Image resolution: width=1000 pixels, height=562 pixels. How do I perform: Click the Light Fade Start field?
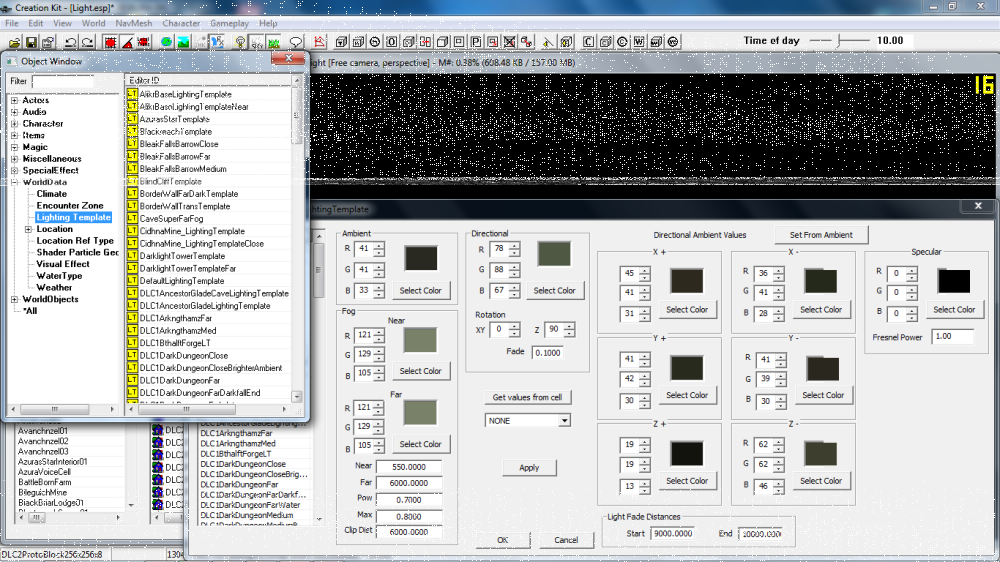pyautogui.click(x=672, y=533)
